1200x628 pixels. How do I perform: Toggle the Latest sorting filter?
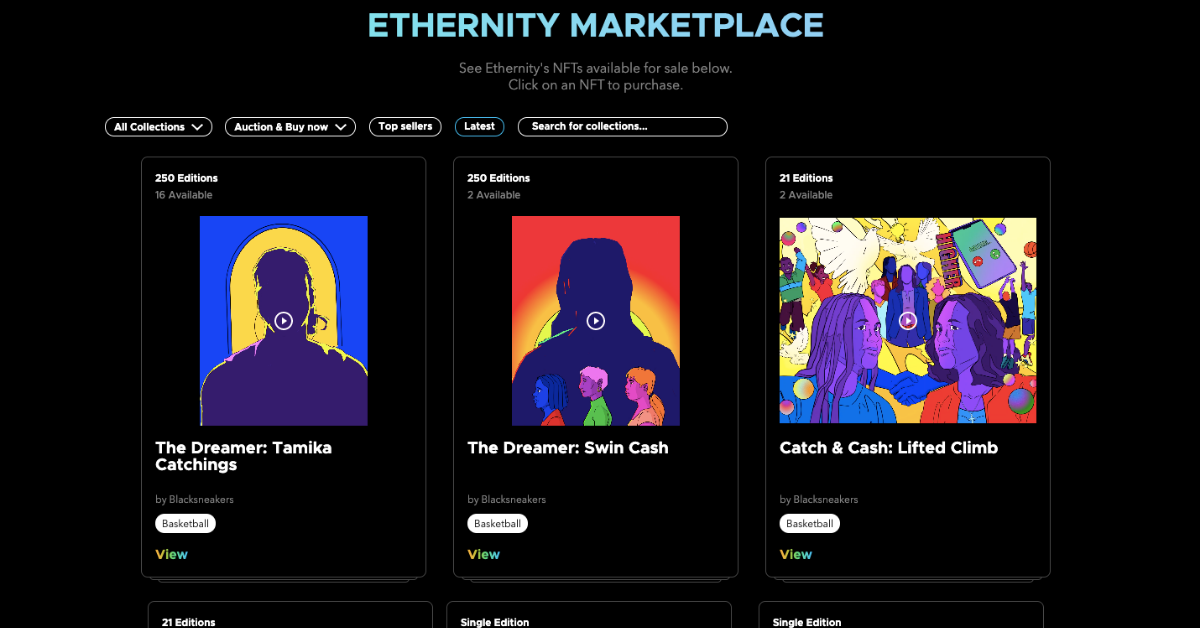coord(479,126)
